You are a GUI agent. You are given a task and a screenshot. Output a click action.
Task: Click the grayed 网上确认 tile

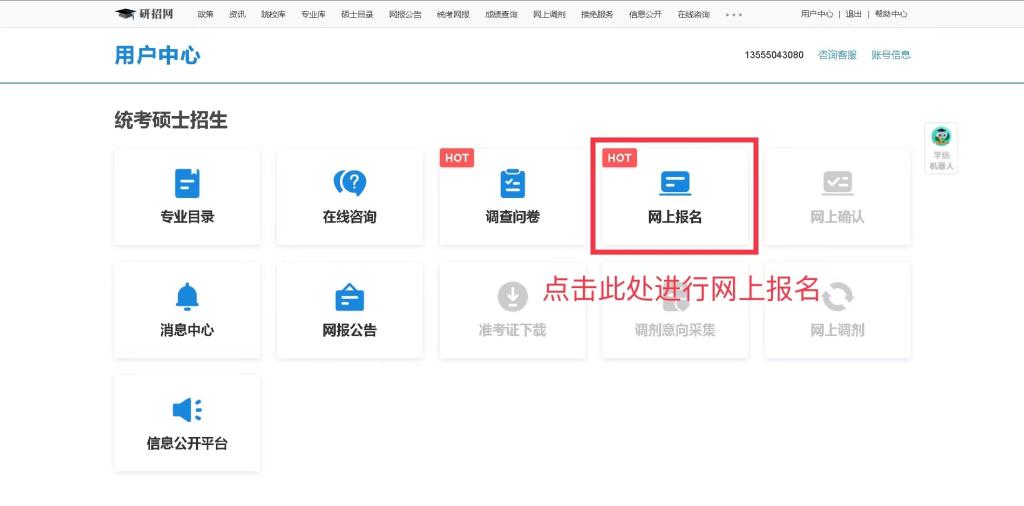pyautogui.click(x=837, y=196)
